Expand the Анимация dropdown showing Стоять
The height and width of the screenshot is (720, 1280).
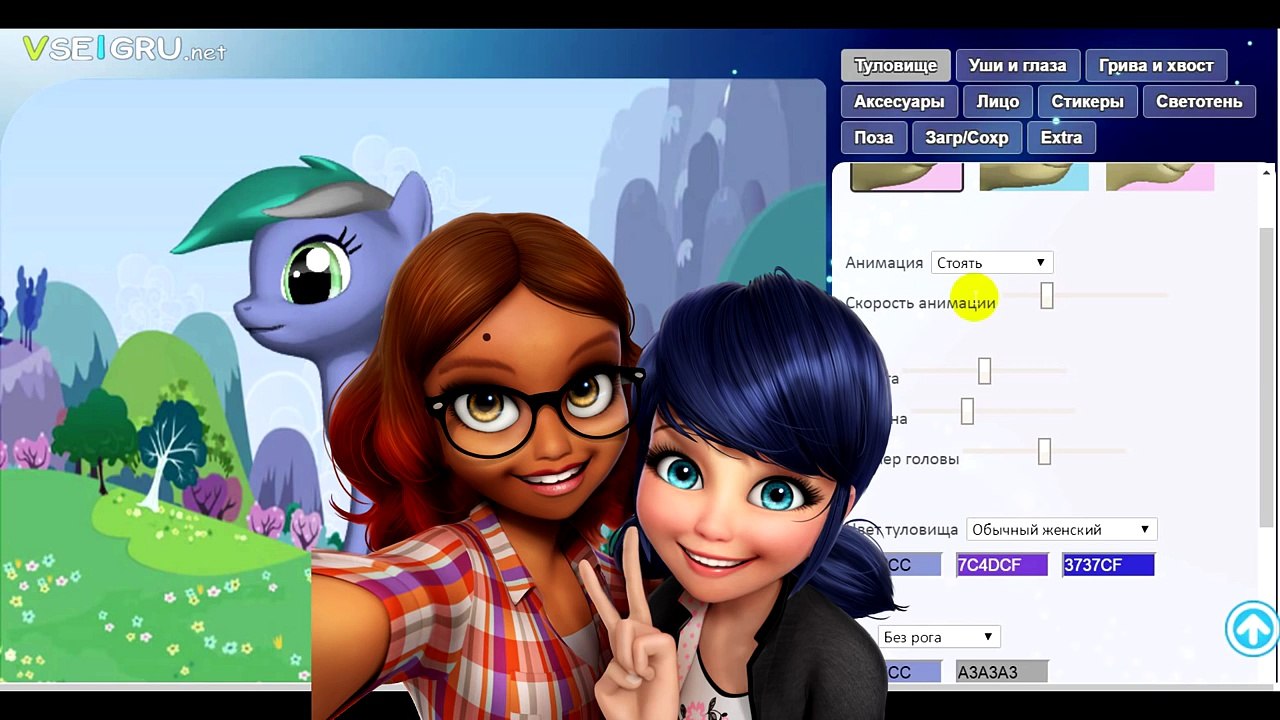tap(992, 263)
